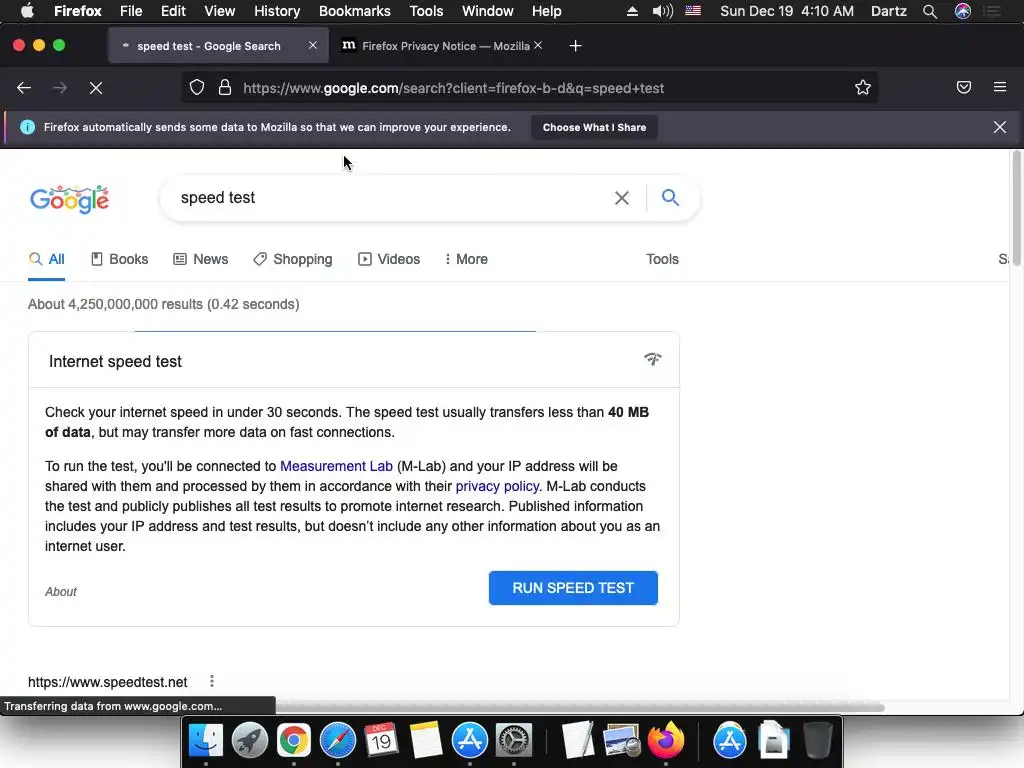
Task: Open the View menu
Action: [x=219, y=11]
